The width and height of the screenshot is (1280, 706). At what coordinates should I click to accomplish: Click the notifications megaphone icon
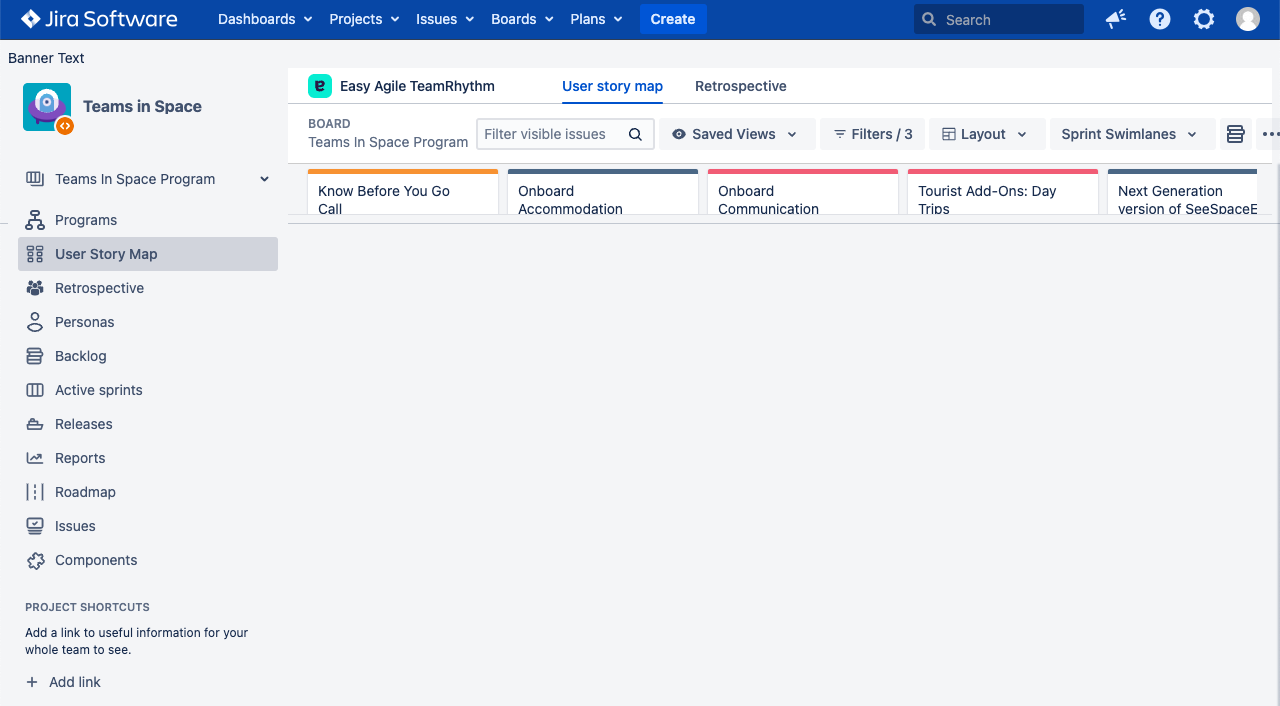tap(1116, 19)
